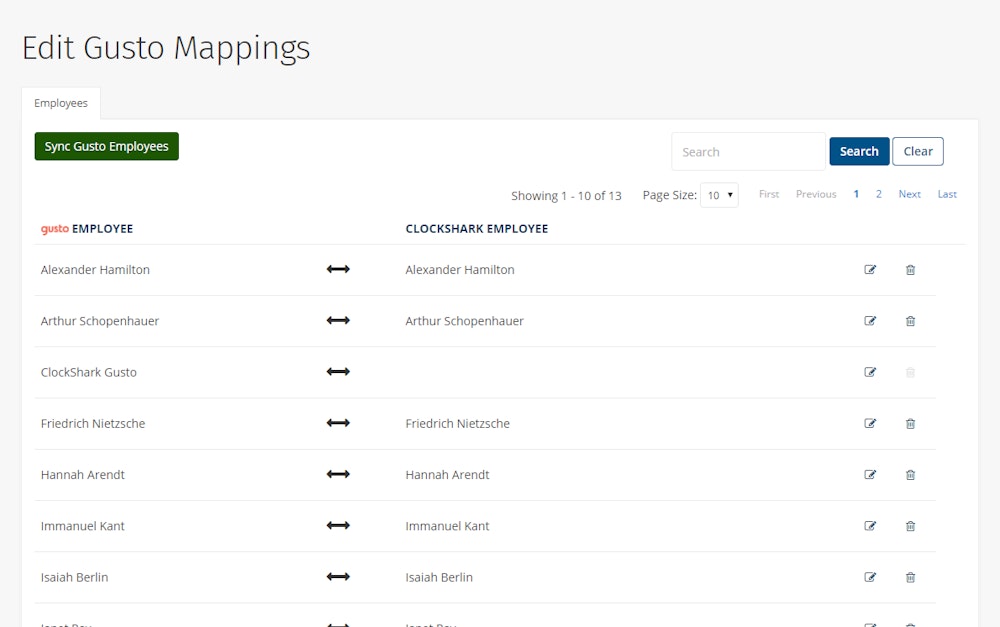Jump to the Next page
The width and height of the screenshot is (1000, 627).
tap(909, 194)
